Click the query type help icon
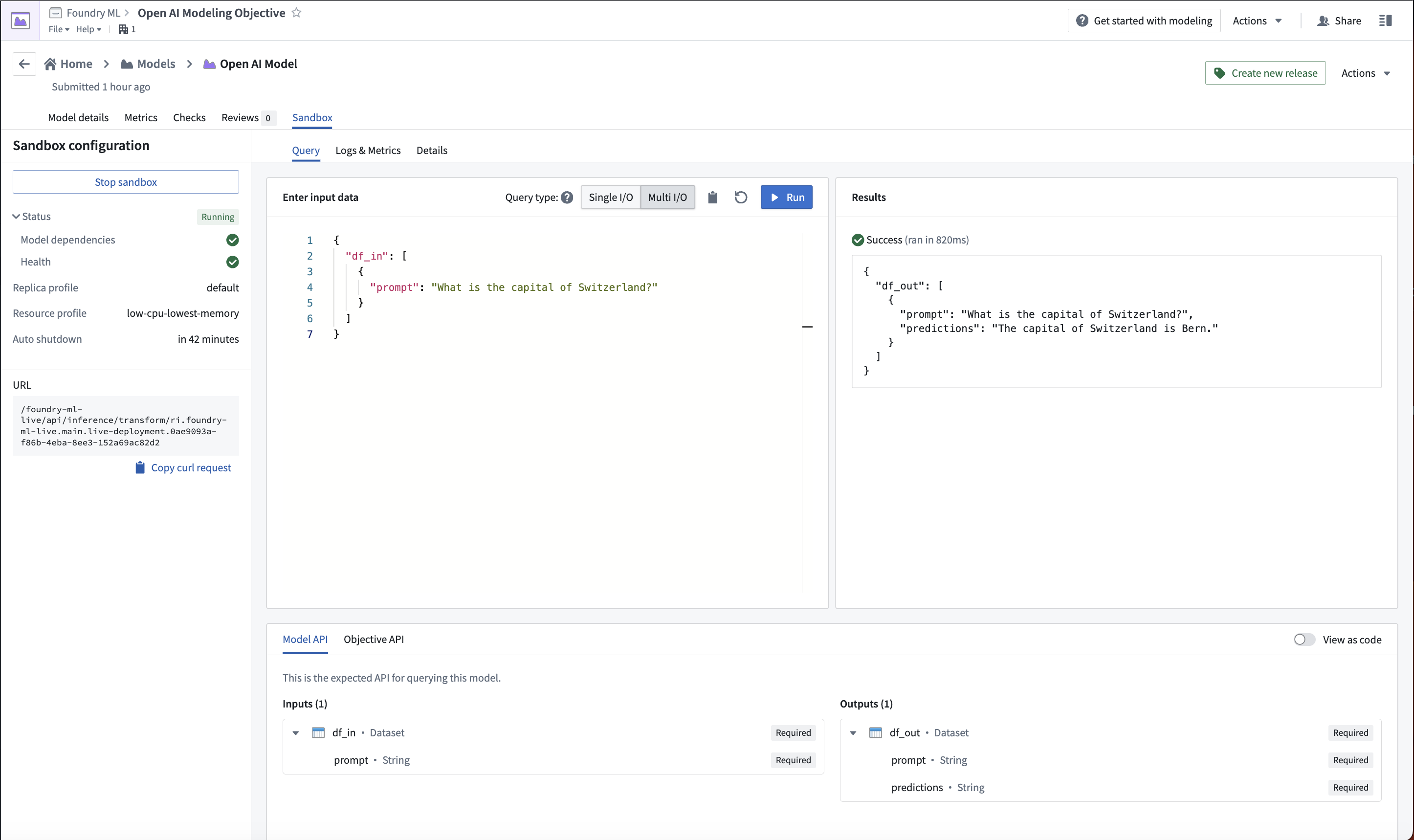 pyautogui.click(x=567, y=198)
